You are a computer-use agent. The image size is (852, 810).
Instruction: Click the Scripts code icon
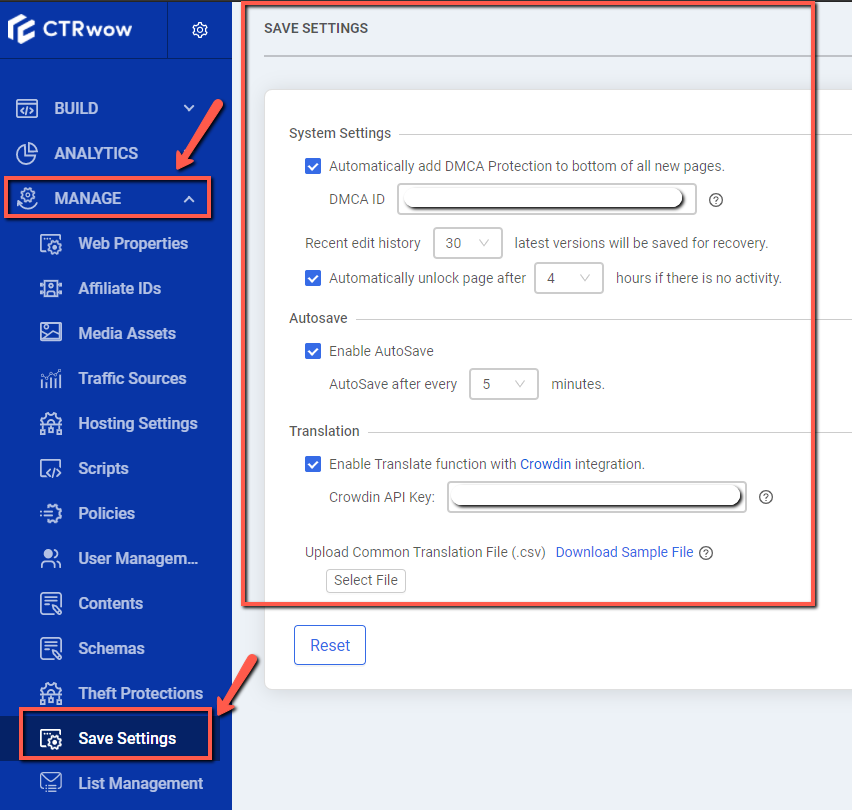point(51,468)
